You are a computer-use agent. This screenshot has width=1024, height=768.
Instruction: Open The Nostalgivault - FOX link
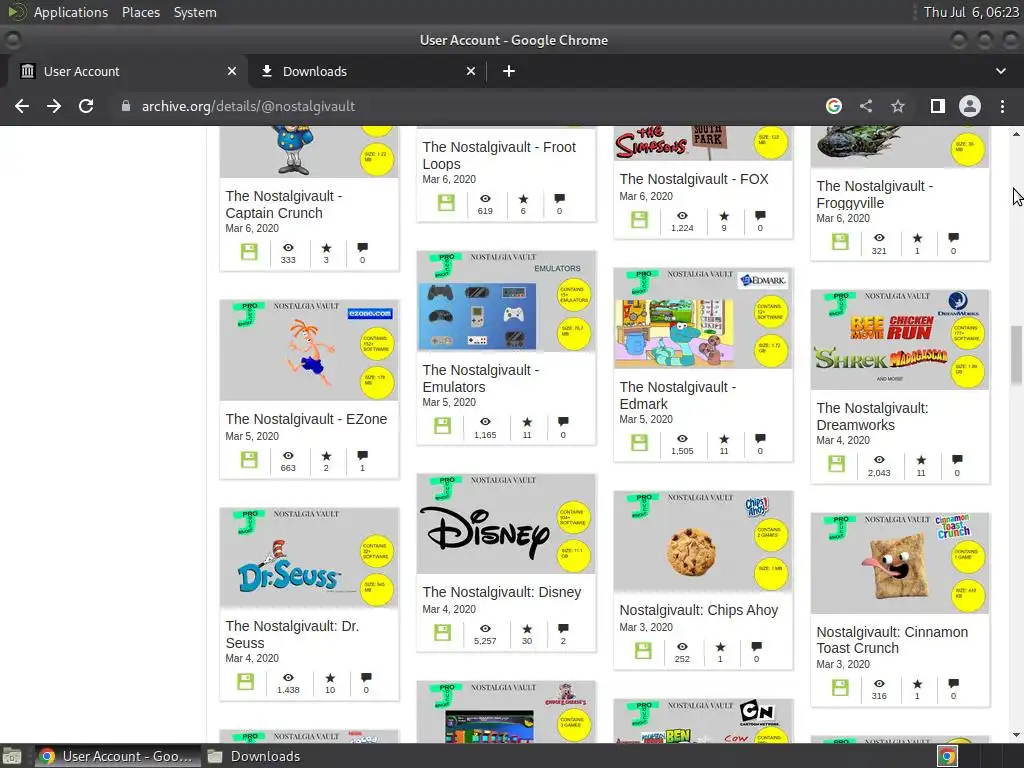[694, 179]
